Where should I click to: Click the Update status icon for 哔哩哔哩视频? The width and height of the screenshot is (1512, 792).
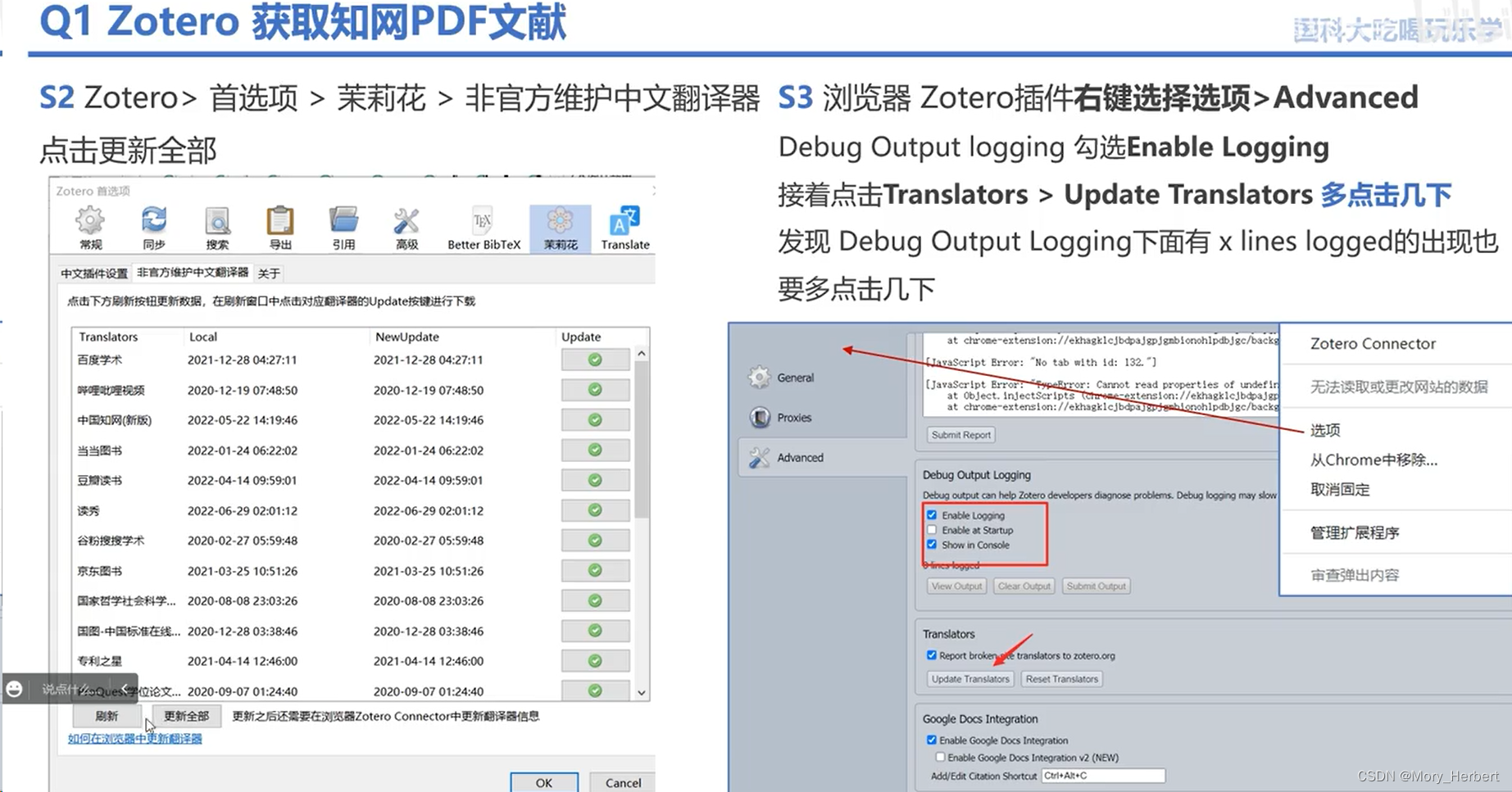click(x=595, y=390)
